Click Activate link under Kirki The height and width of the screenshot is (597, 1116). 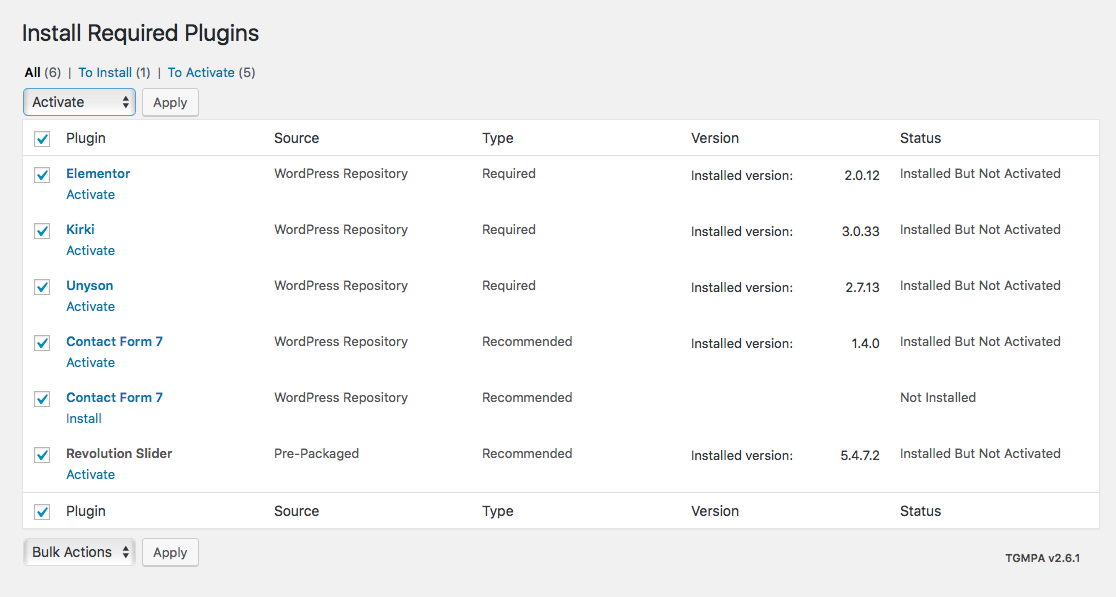point(90,250)
